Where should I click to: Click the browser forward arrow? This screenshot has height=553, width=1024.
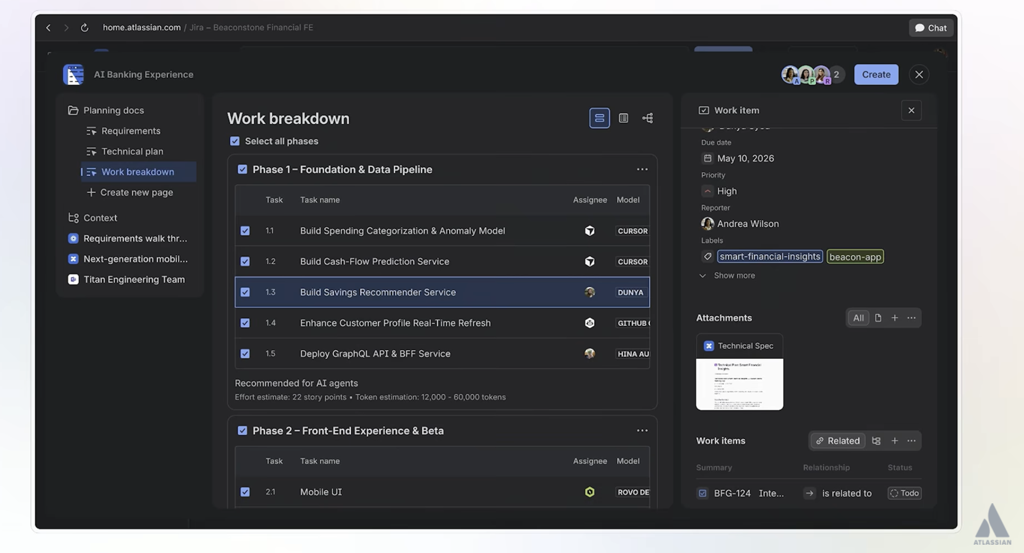[x=66, y=27]
